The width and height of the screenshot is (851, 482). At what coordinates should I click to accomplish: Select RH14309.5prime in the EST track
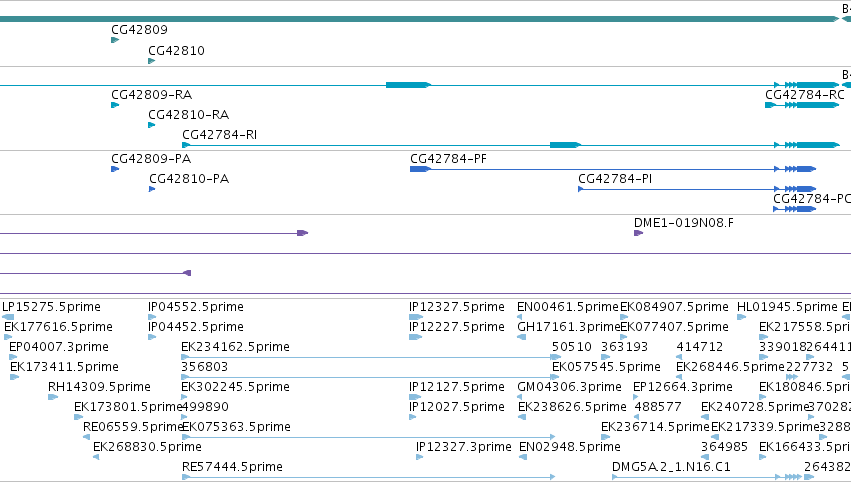pos(99,387)
